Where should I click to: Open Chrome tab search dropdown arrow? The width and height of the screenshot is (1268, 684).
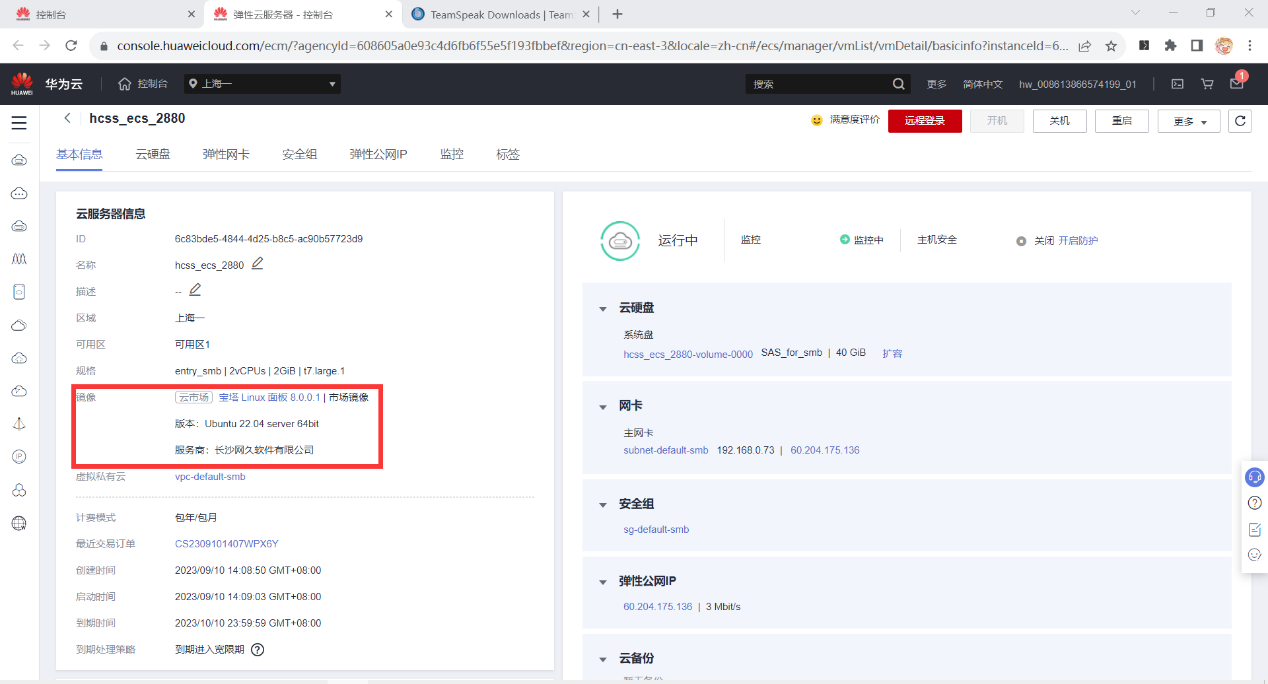point(1136,13)
